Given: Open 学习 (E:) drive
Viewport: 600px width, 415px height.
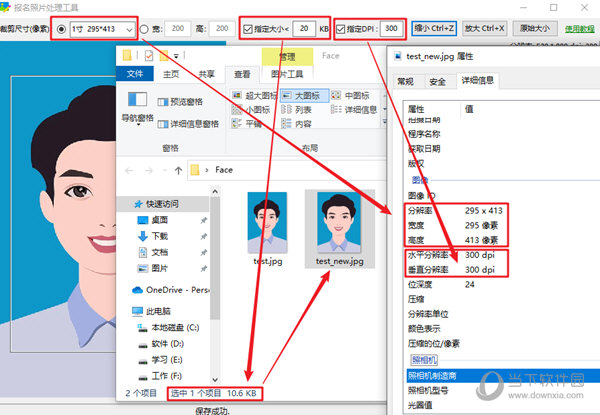Looking at the screenshot, I should [x=161, y=360].
